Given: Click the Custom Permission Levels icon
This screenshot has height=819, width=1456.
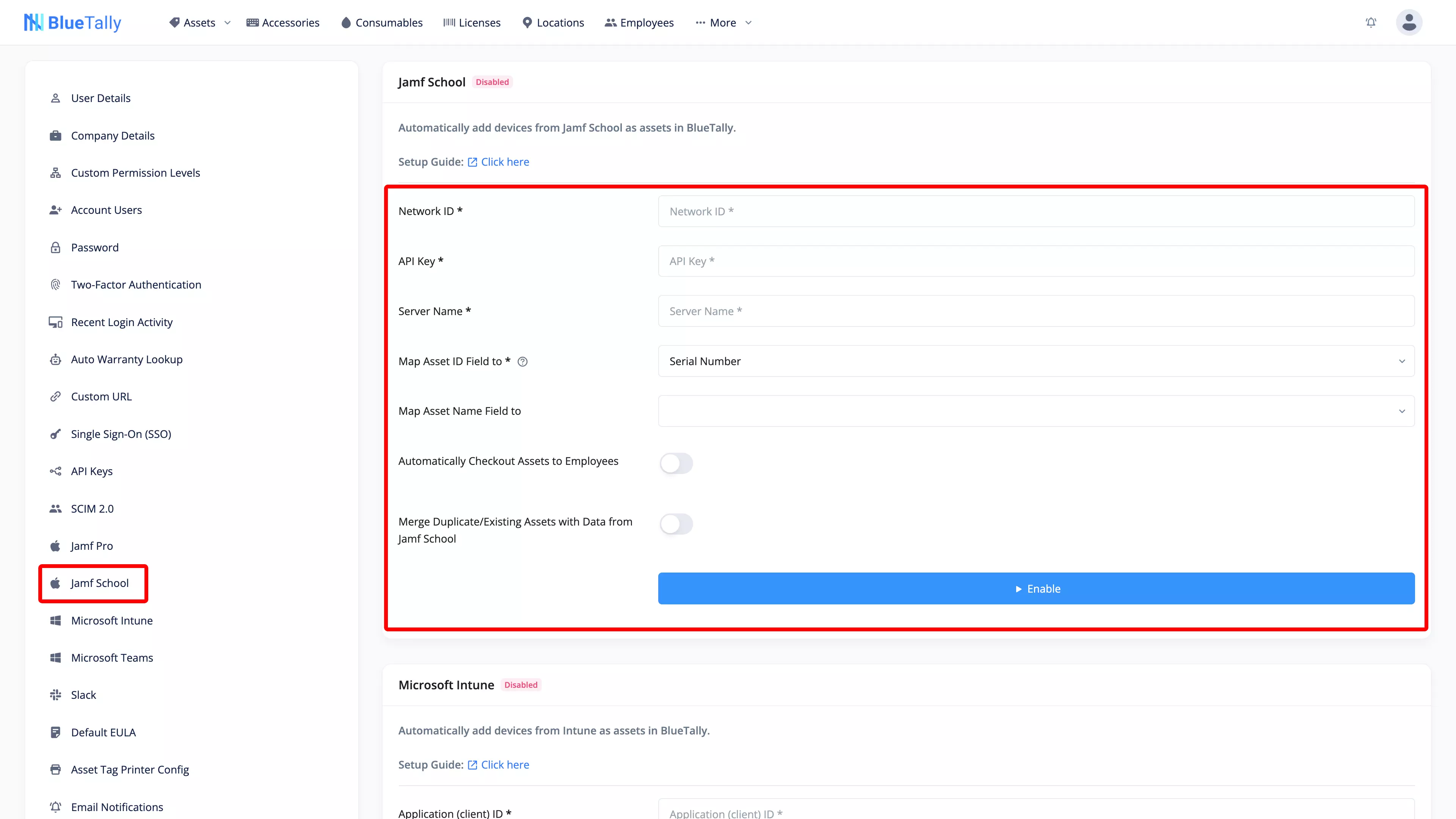Looking at the screenshot, I should point(55,173).
